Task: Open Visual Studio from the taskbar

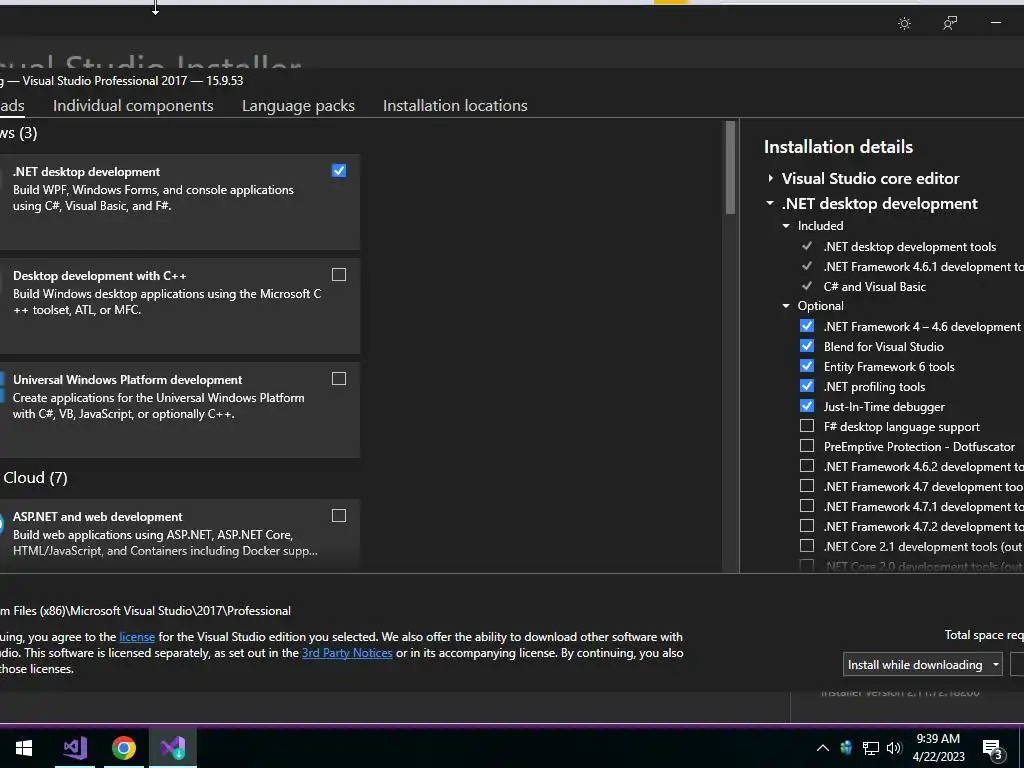Action: (75, 747)
